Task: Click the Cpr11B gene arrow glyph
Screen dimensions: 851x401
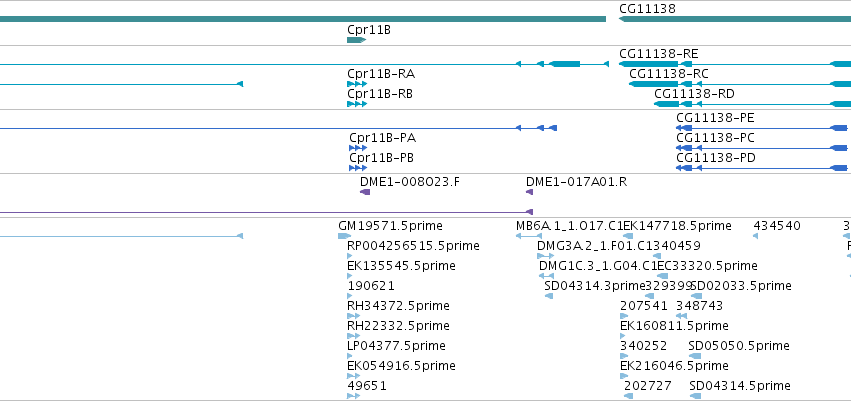Action: pyautogui.click(x=357, y=40)
